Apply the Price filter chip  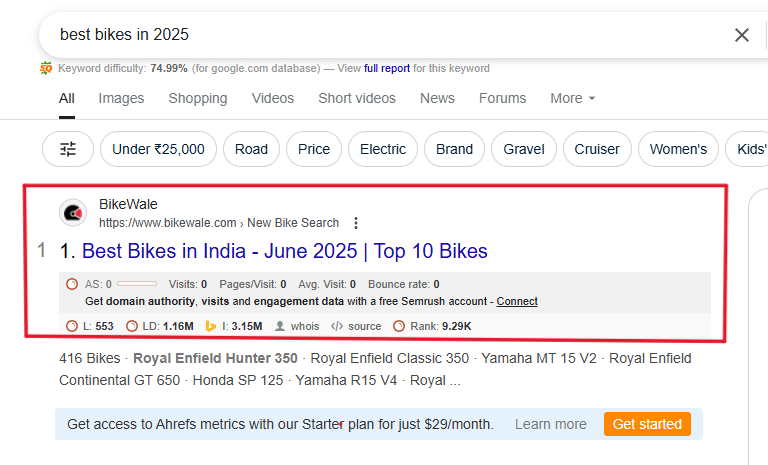click(x=314, y=149)
